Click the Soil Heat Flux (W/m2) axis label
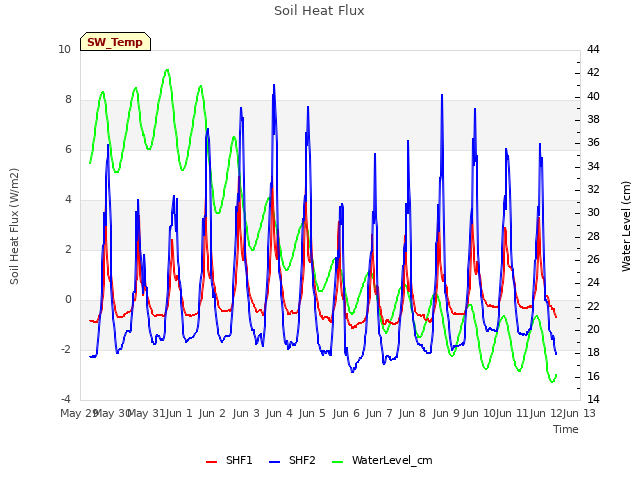The height and width of the screenshot is (480, 640). [14, 226]
